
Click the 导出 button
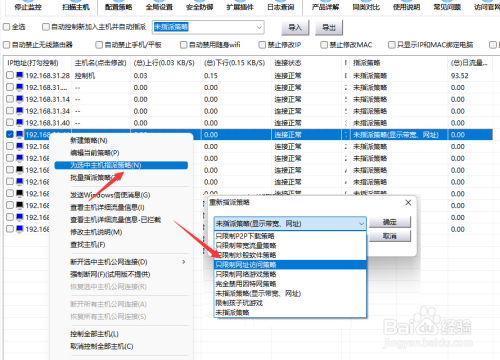click(329, 27)
